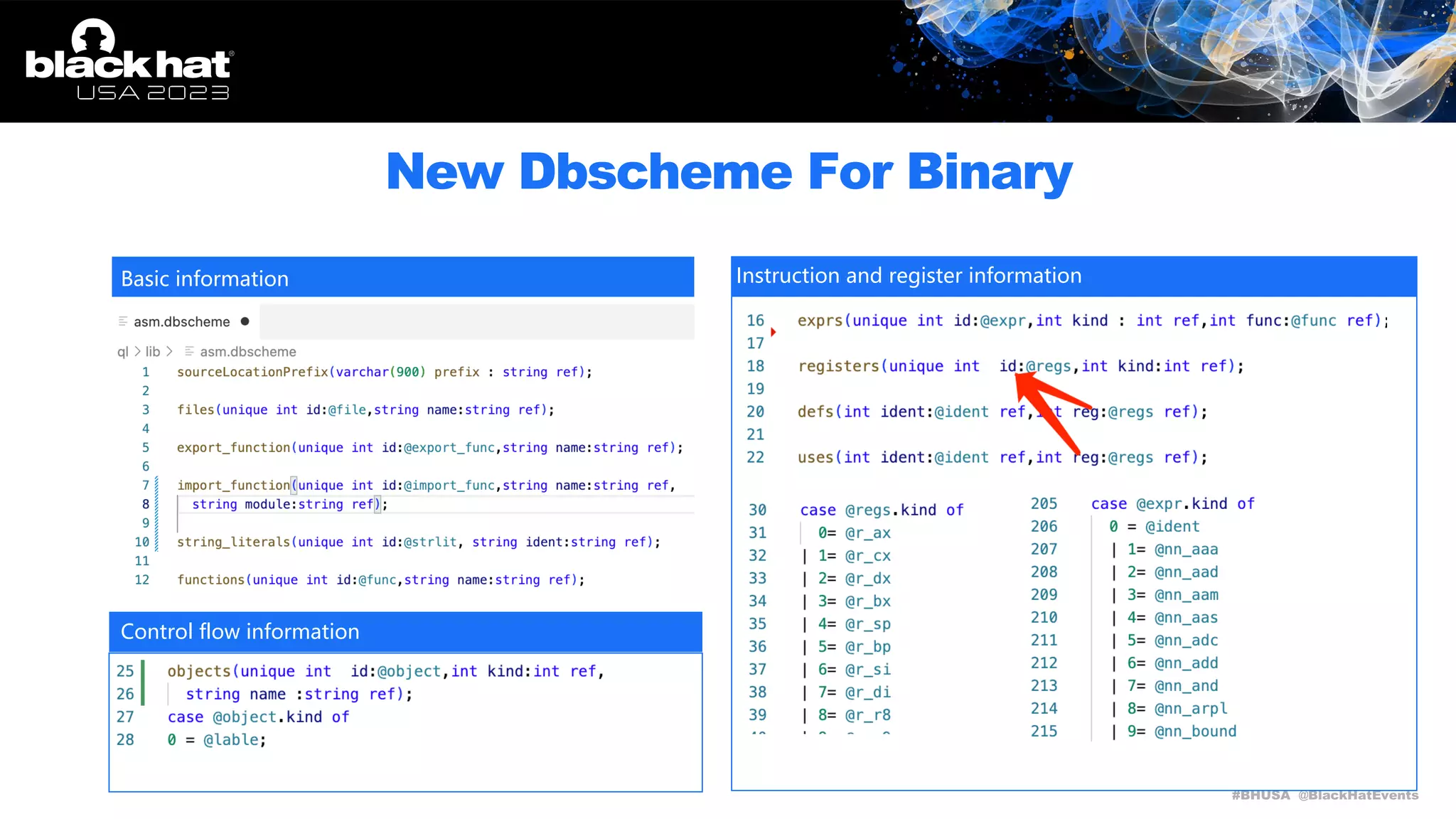The image size is (1456, 819).
Task: Click the file icon on asm.dbscheme tab
Action: coord(123,321)
